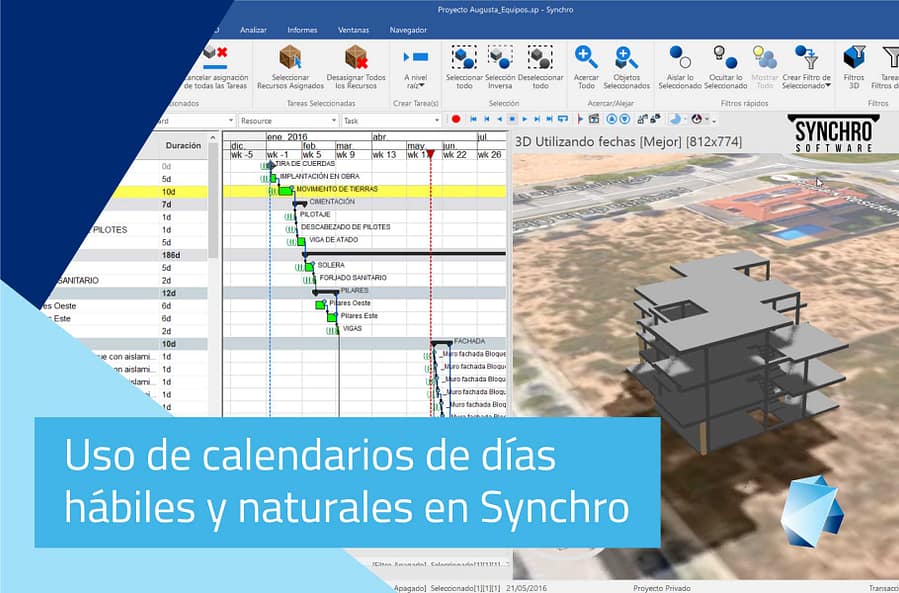This screenshot has width=899, height=593.
Task: Click the VIGAS task label
Action: pyautogui.click(x=352, y=329)
